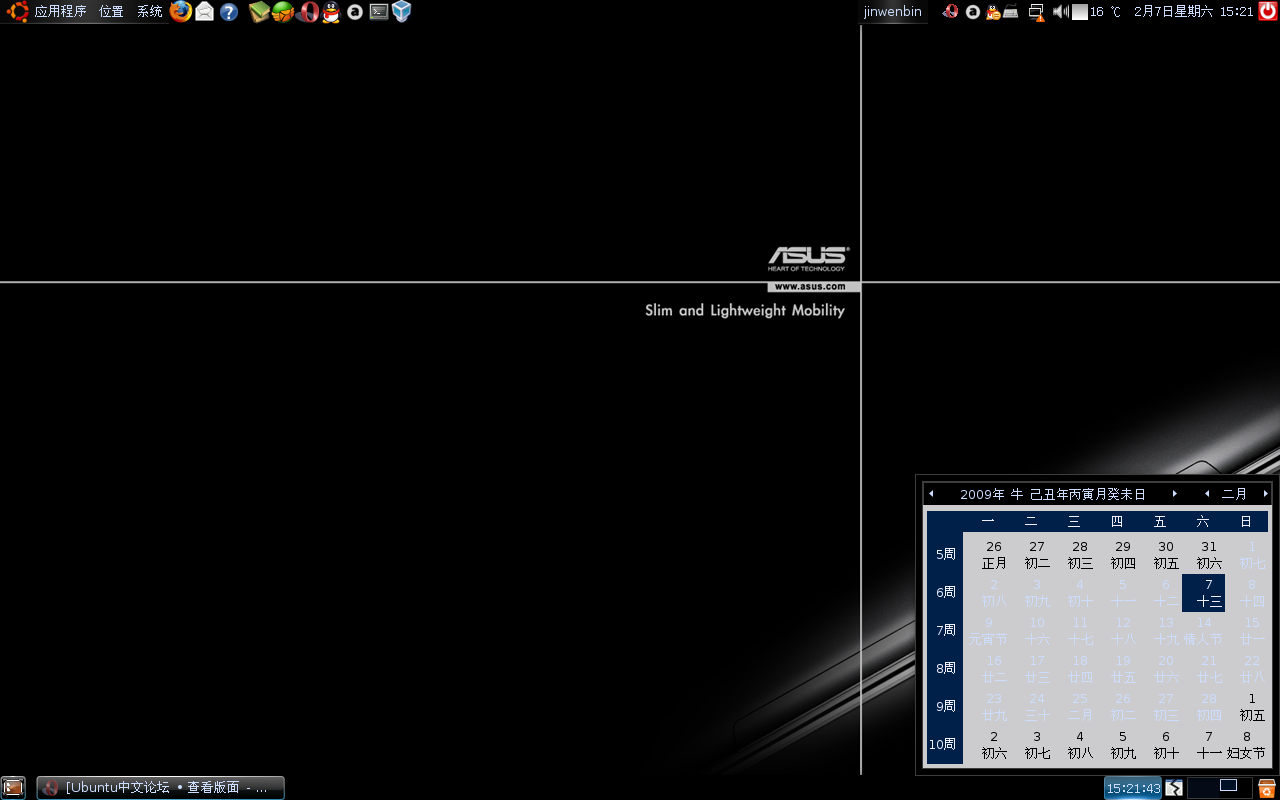Image resolution: width=1280 pixels, height=800 pixels.
Task: Click the window selector icon beside clock
Action: [1174, 788]
